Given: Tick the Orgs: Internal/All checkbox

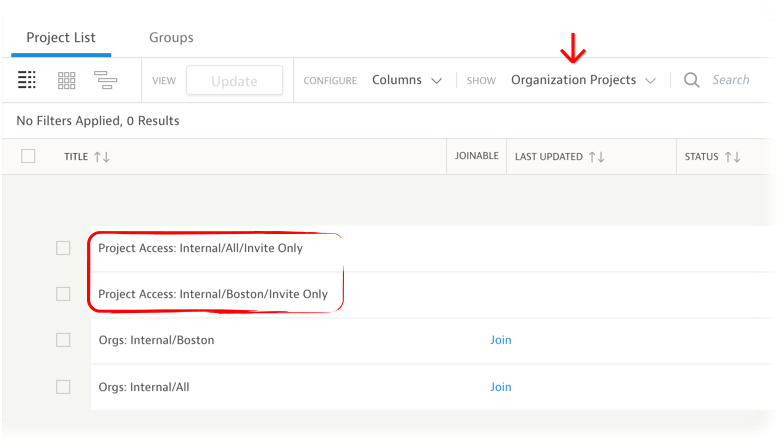Looking at the screenshot, I should pyautogui.click(x=63, y=387).
